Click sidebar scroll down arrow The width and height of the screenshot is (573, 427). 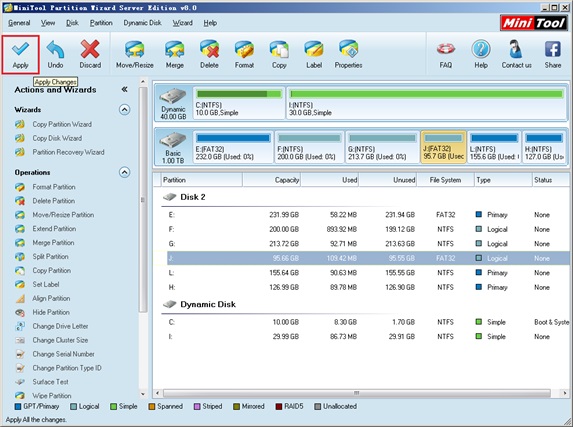tap(143, 394)
